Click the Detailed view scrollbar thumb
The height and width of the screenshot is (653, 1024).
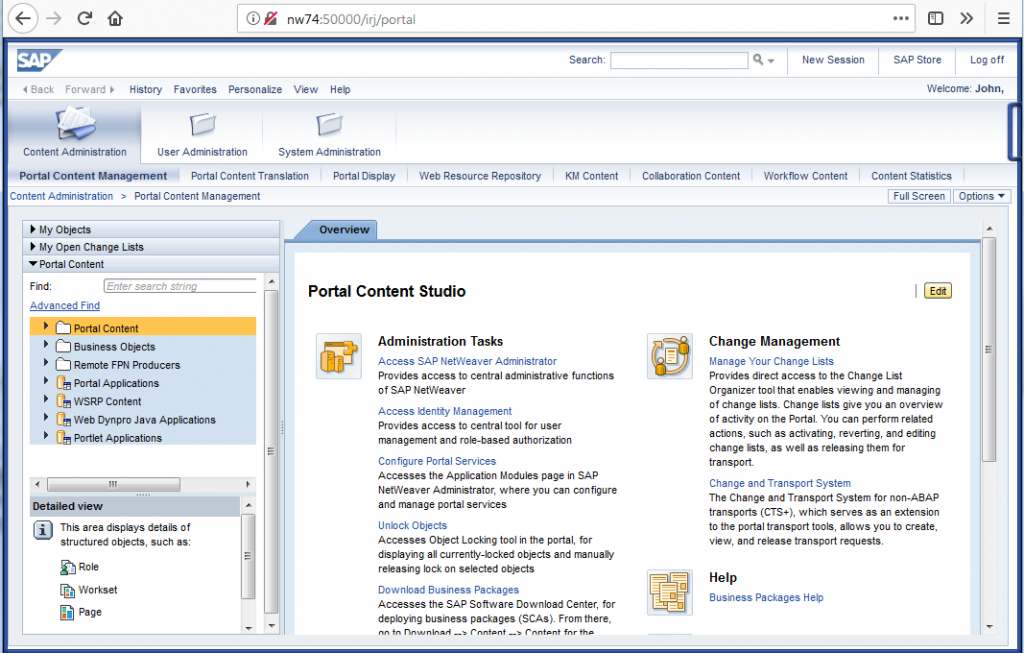pyautogui.click(x=248, y=556)
